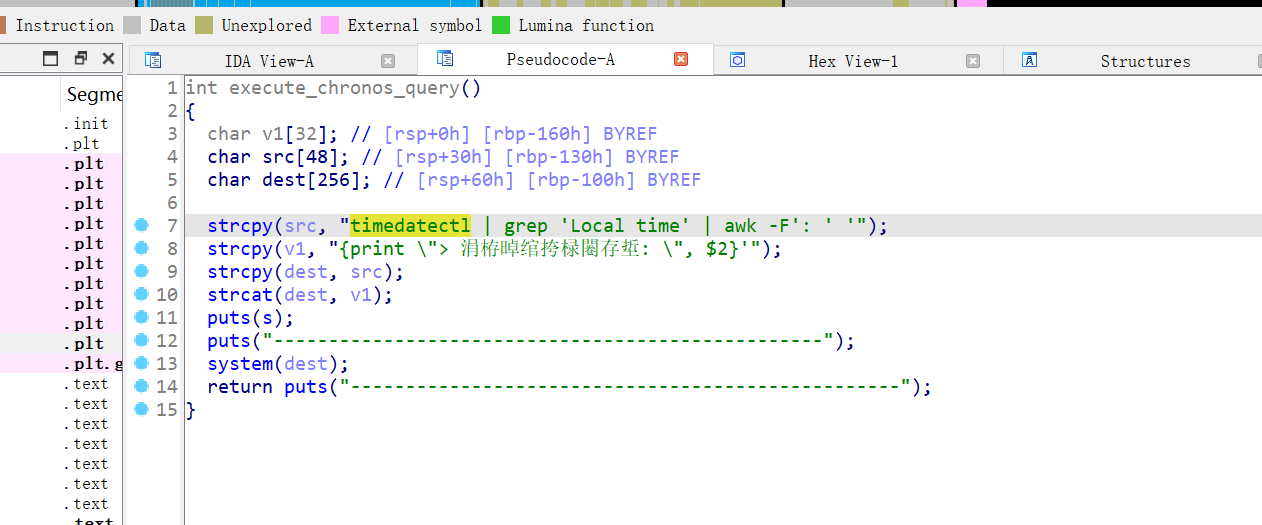Switch to the Pseudocode-A tab
The width and height of the screenshot is (1262, 525).
[560, 59]
